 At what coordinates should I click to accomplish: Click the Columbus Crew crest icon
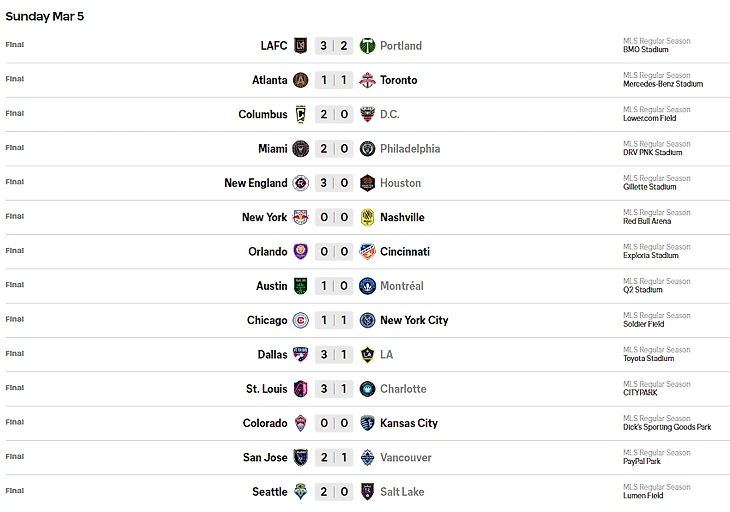300,114
